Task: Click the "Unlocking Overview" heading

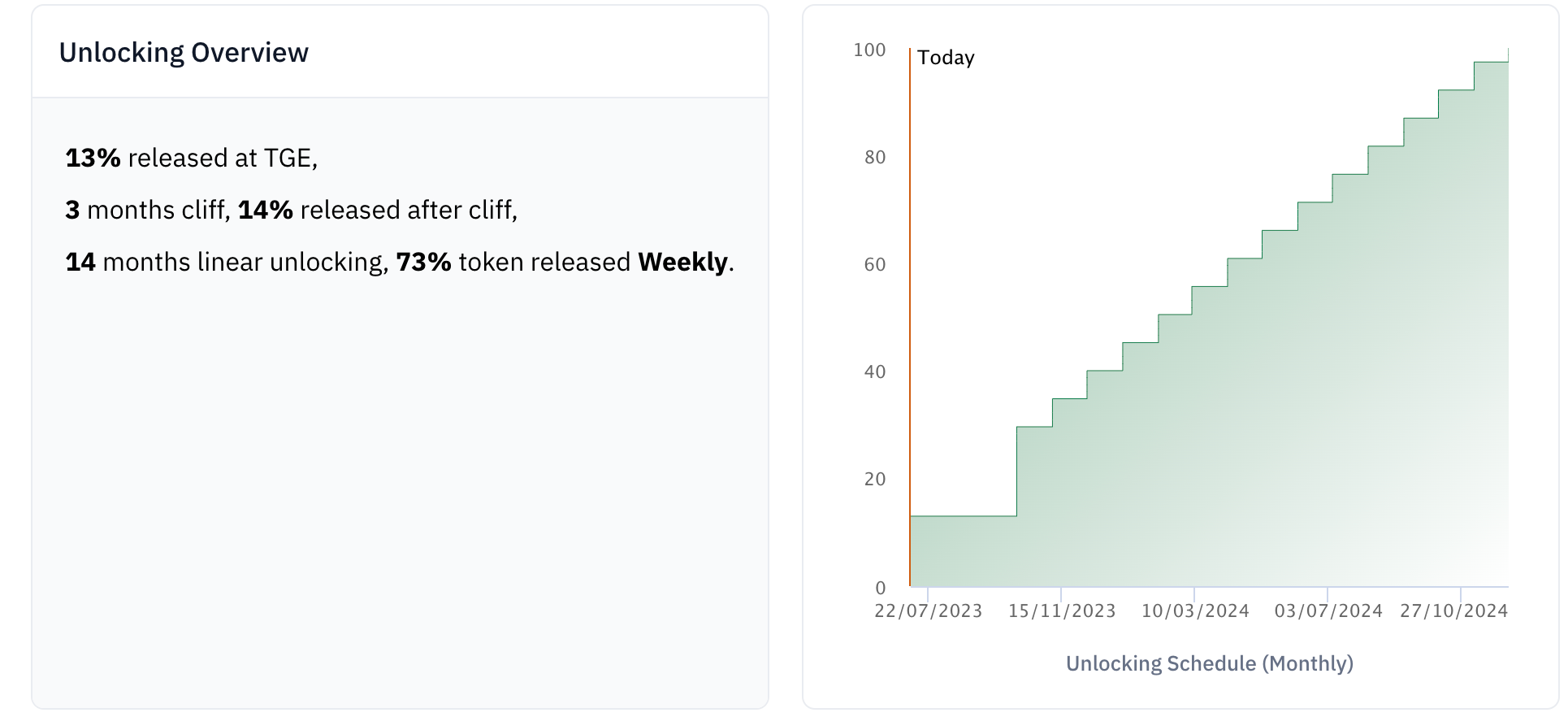Action: [184, 53]
